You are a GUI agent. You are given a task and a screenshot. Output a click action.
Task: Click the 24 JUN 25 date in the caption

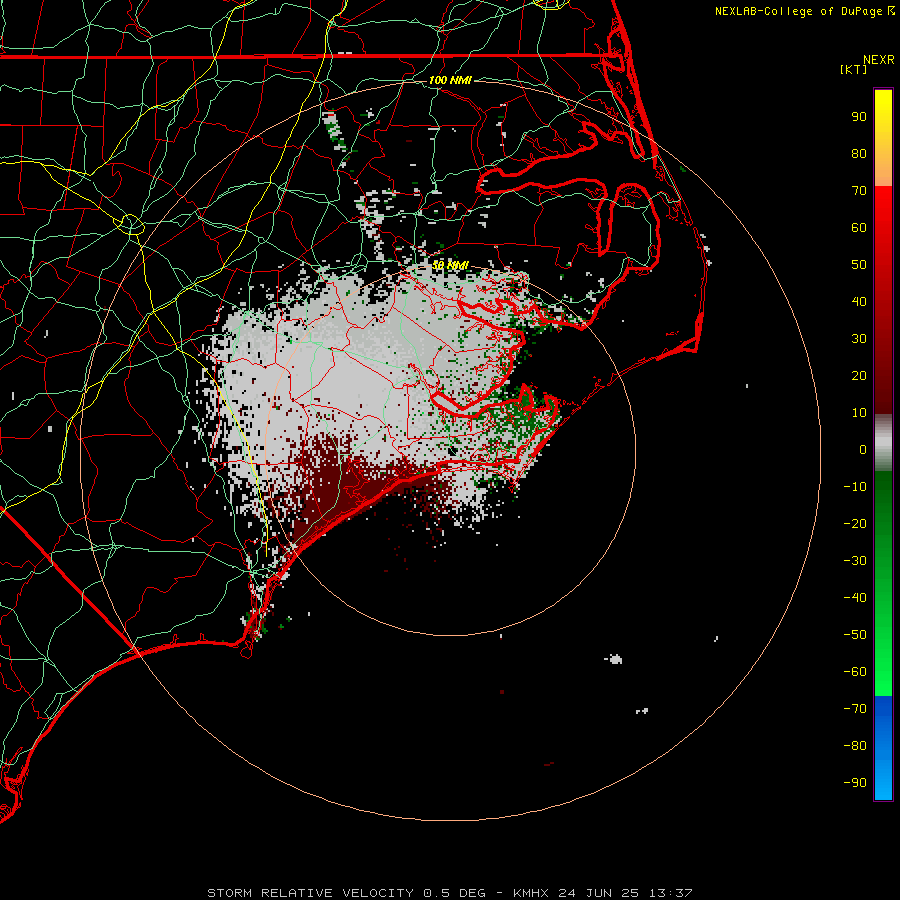(x=599, y=893)
